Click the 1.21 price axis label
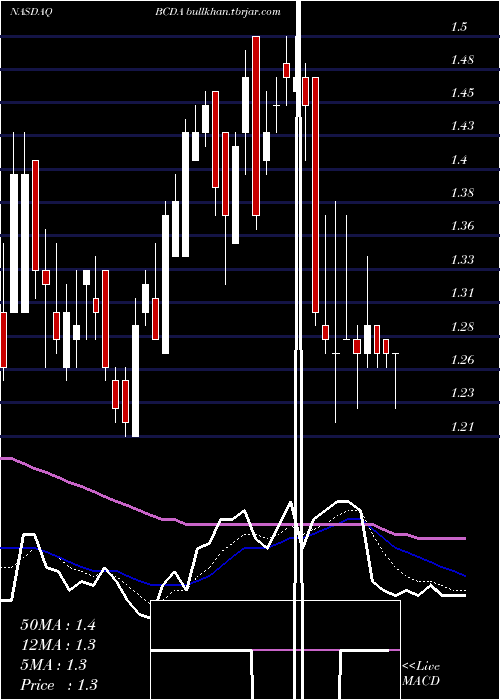 tap(462, 426)
